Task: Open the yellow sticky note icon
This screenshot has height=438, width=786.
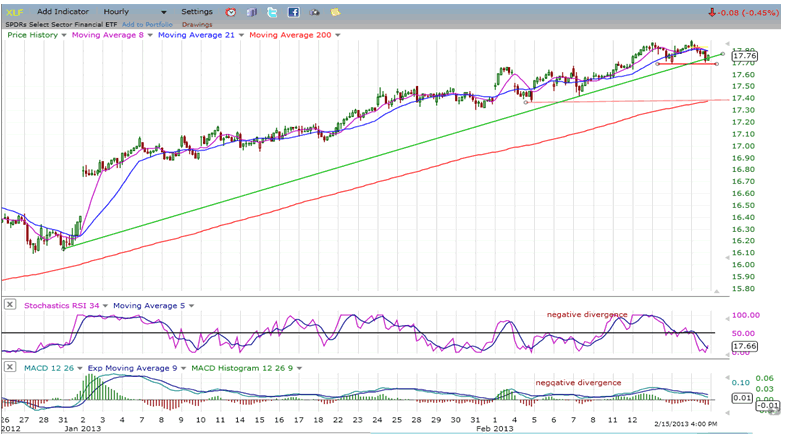Action: tap(336, 12)
